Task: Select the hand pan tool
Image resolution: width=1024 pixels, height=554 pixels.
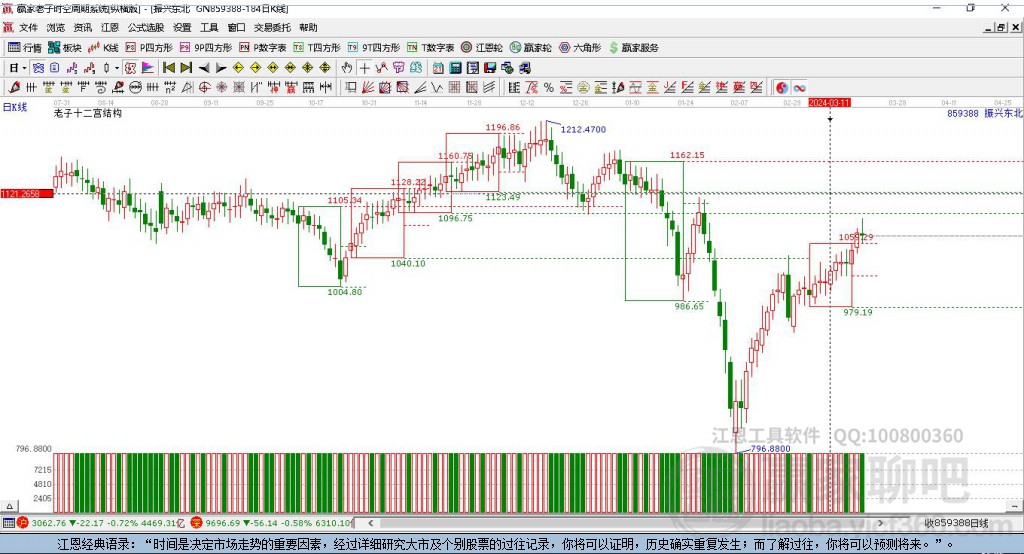Action: pos(347,68)
